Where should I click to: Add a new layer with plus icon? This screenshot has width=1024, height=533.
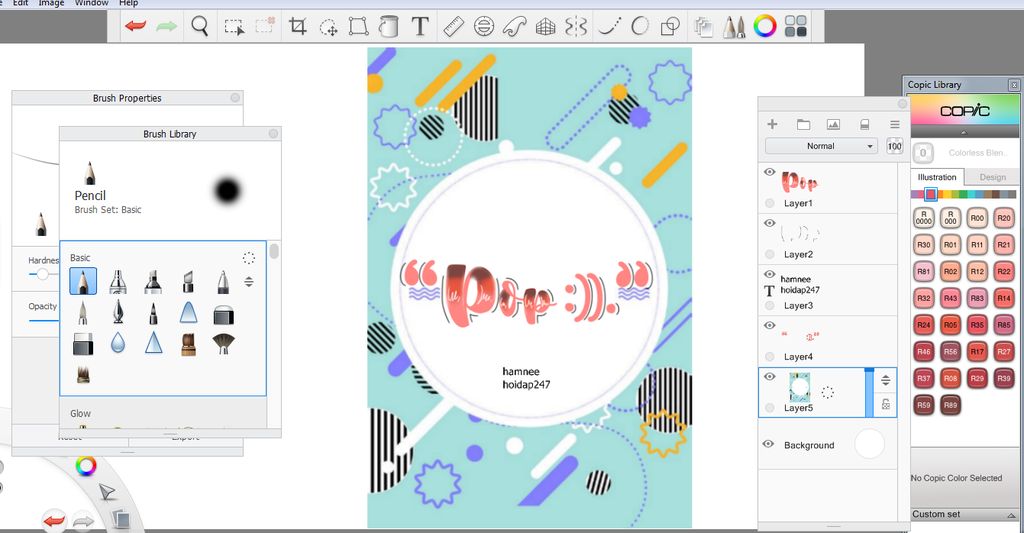pos(772,124)
